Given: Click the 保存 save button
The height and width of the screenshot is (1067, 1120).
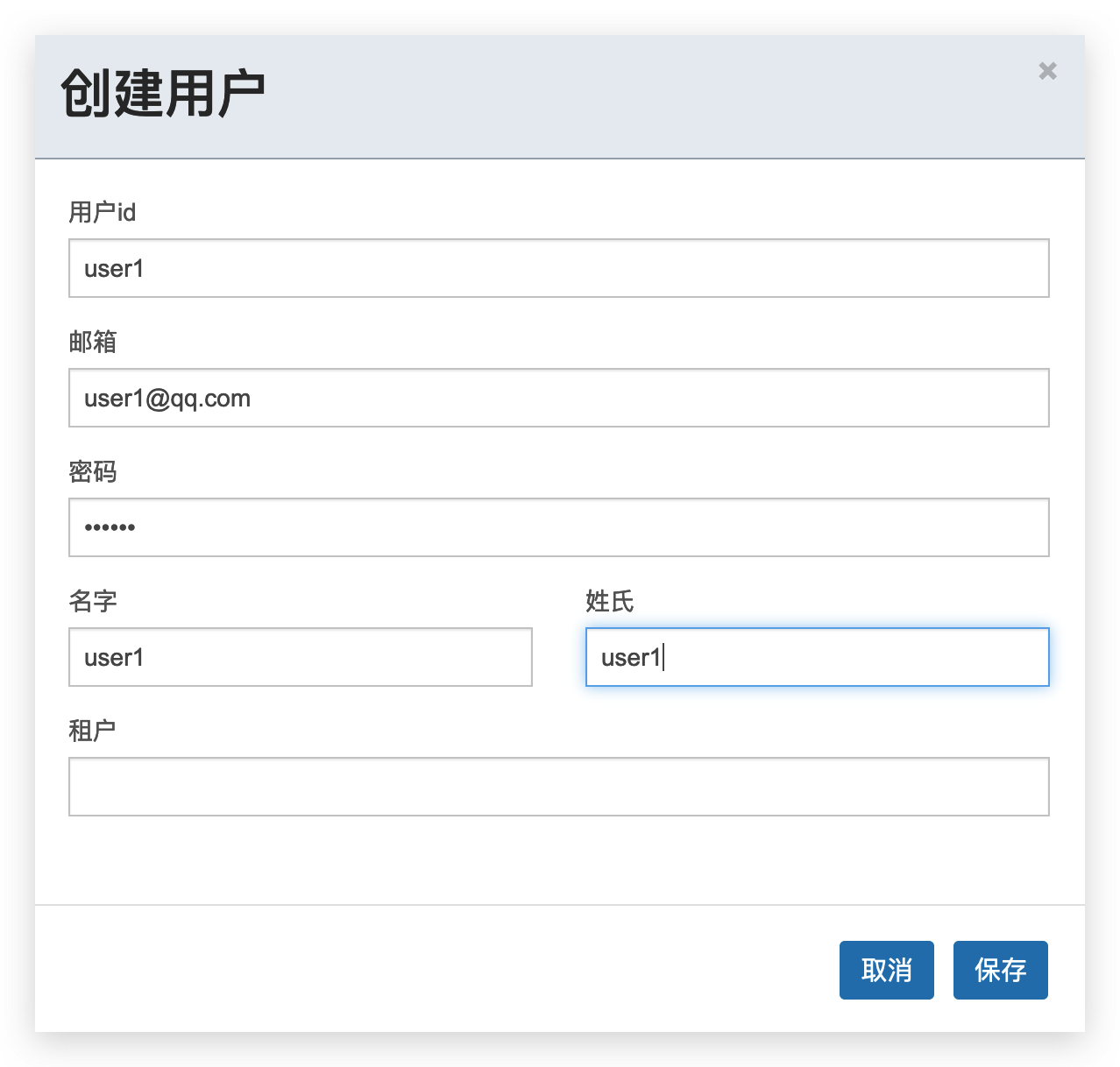Looking at the screenshot, I should [1000, 970].
